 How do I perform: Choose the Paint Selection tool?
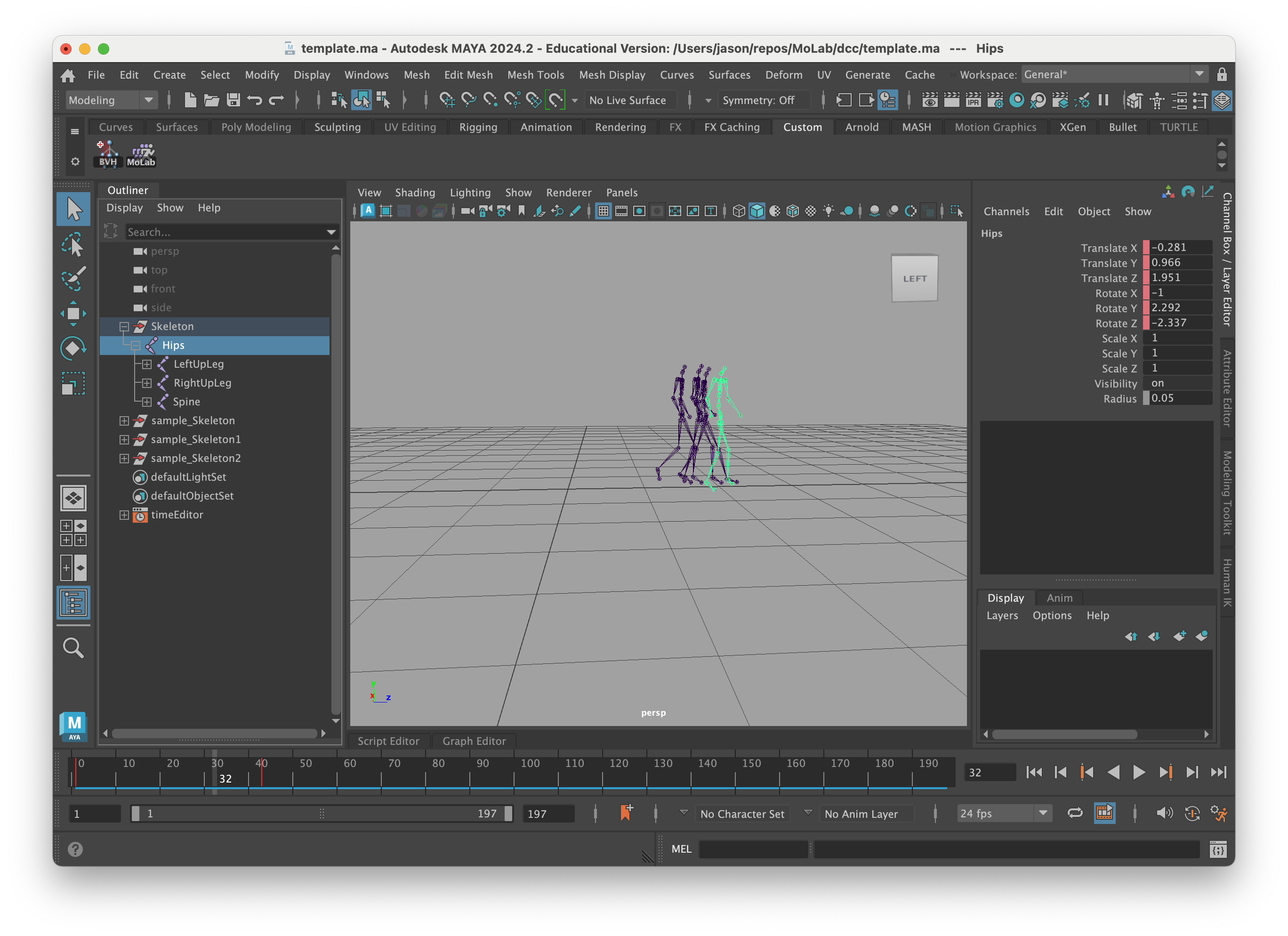[x=73, y=279]
